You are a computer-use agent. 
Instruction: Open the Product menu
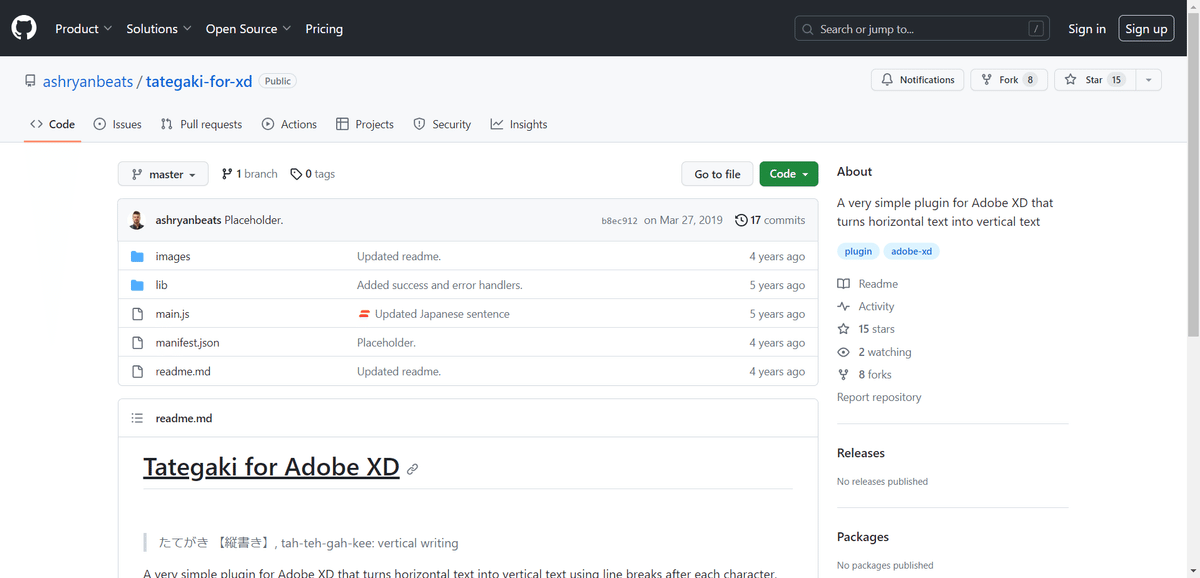pyautogui.click(x=83, y=29)
